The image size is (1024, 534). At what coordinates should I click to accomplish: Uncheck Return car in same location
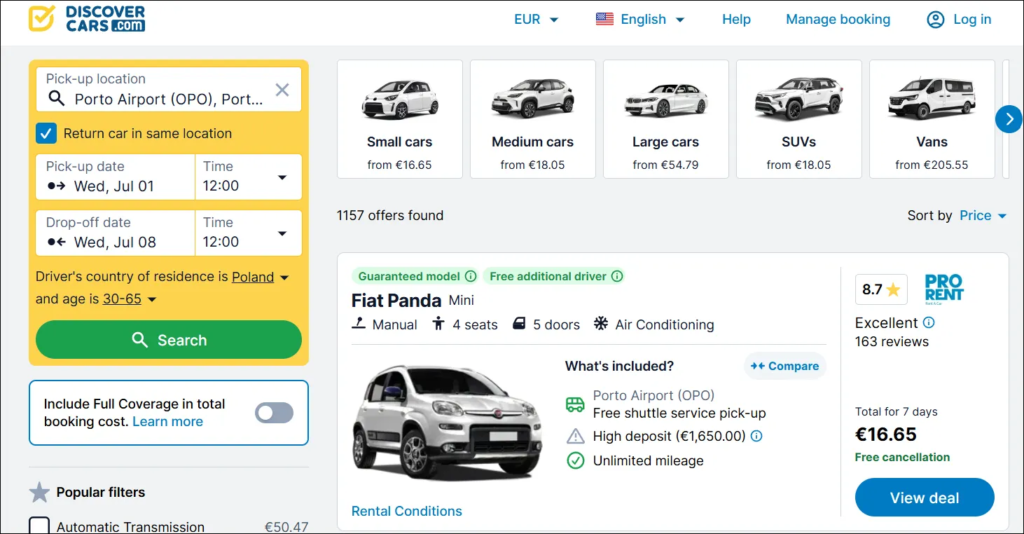coord(46,133)
